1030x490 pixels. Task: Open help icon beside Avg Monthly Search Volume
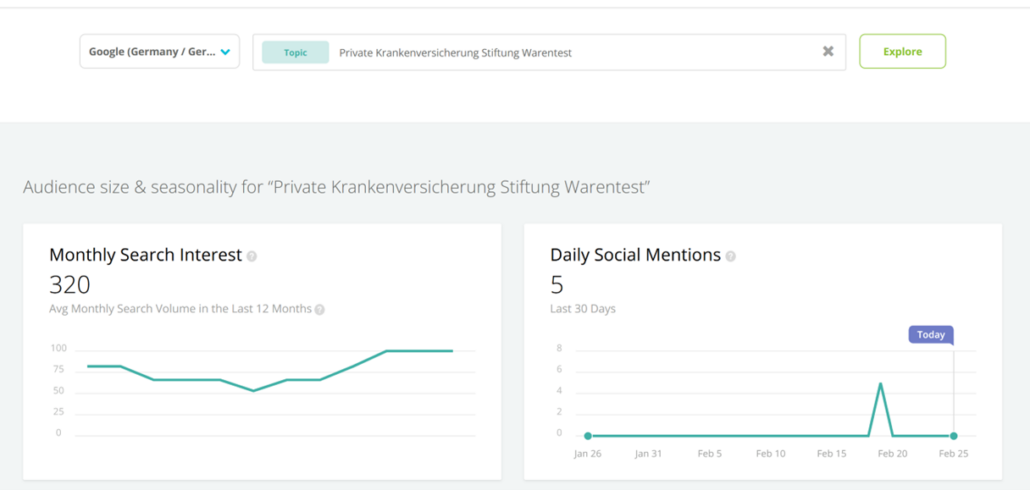(x=319, y=309)
